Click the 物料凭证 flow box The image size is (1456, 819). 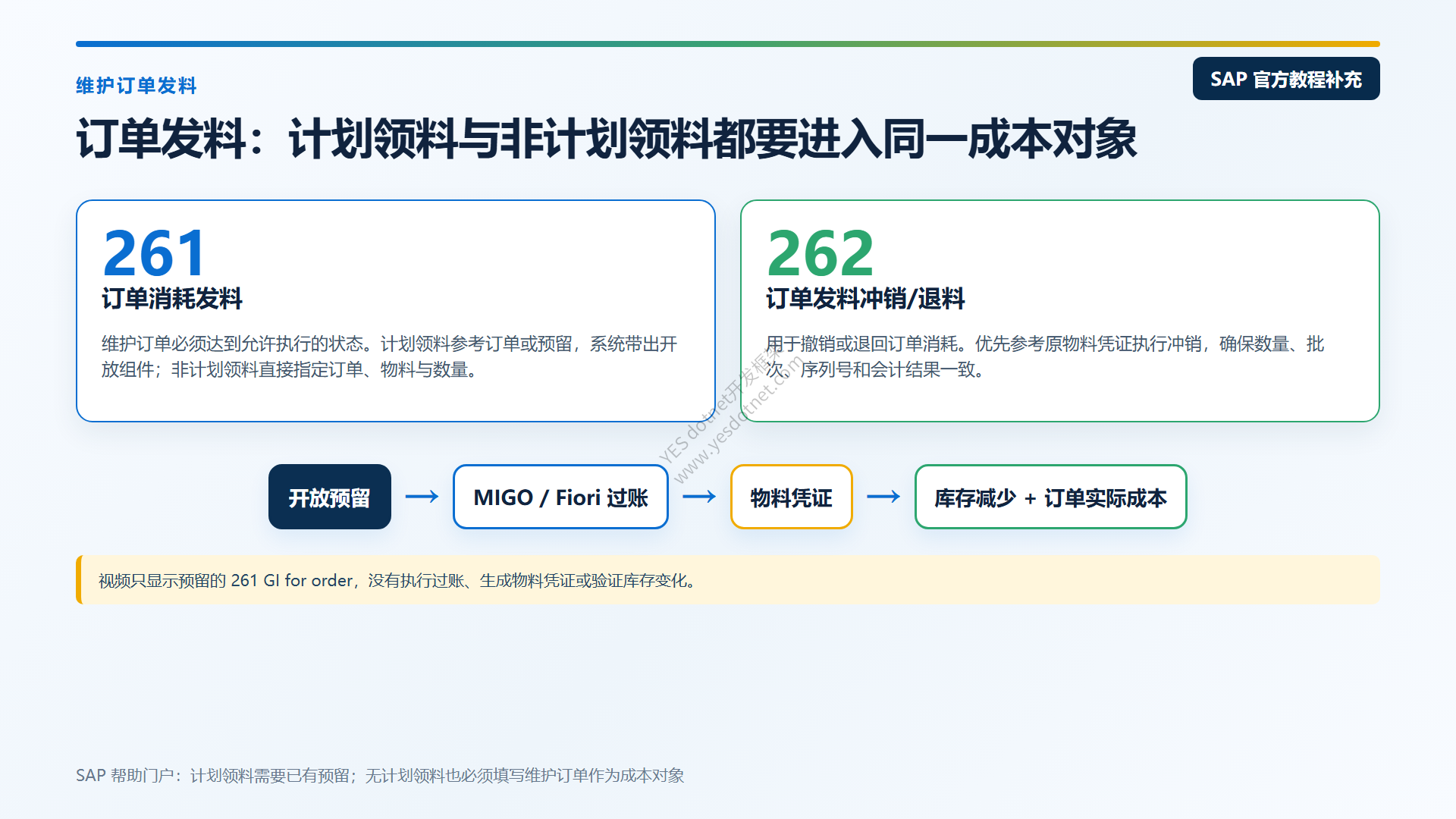792,497
